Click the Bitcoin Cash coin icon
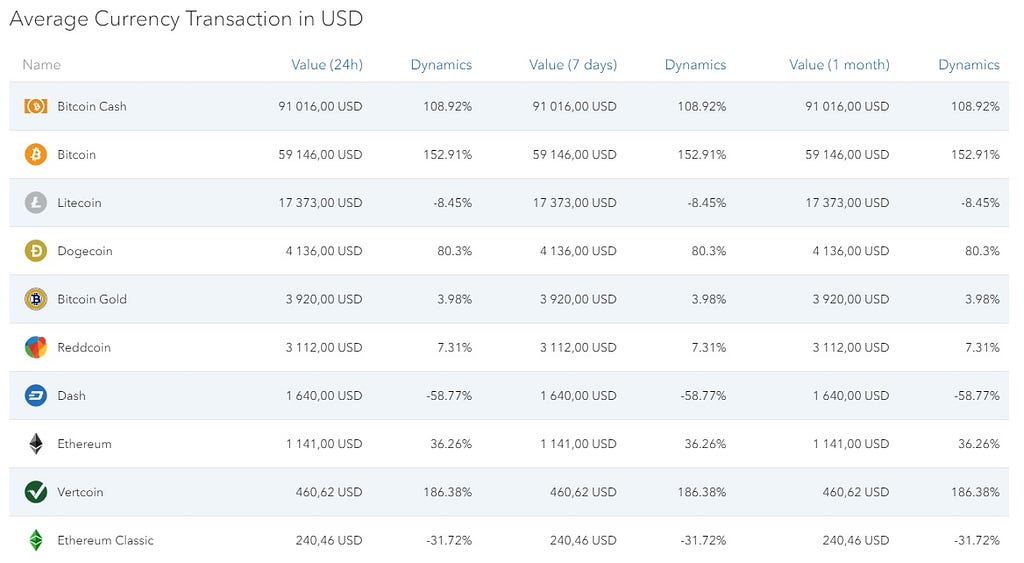Viewport: 1024px width, 563px height. (x=35, y=106)
